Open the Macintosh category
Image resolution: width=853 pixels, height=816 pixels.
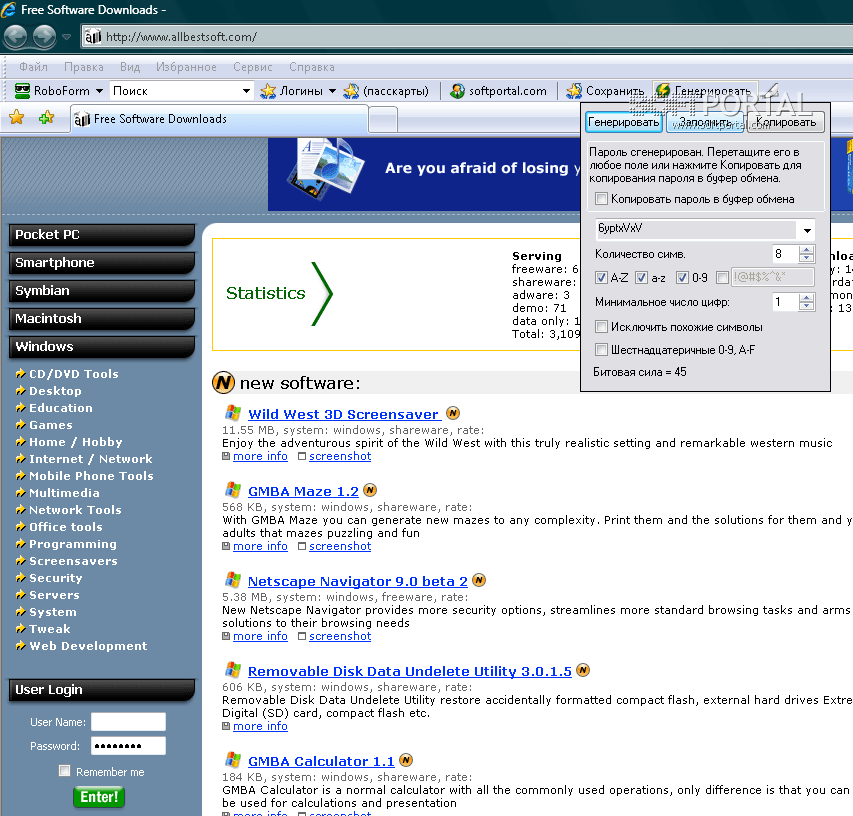coord(102,319)
